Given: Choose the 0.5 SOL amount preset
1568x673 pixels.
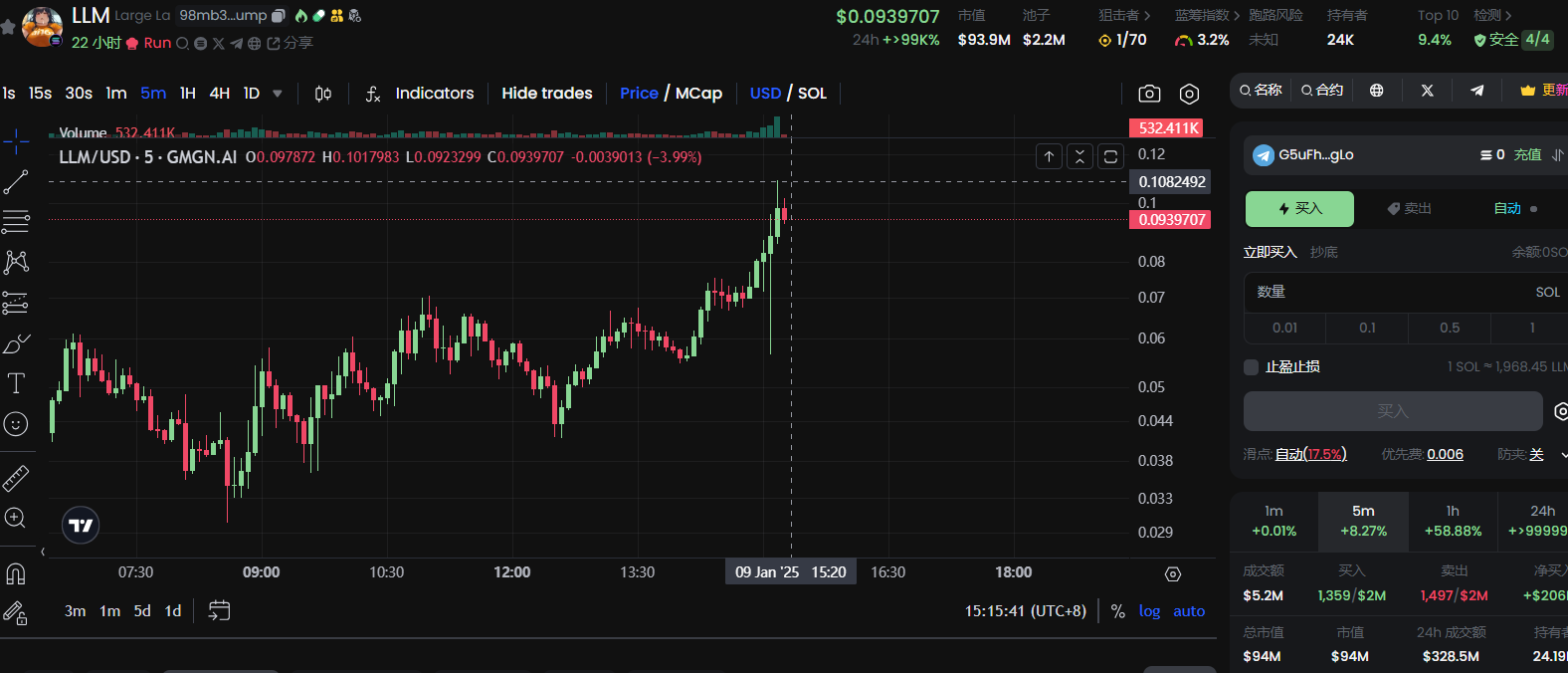Looking at the screenshot, I should 1450,328.
